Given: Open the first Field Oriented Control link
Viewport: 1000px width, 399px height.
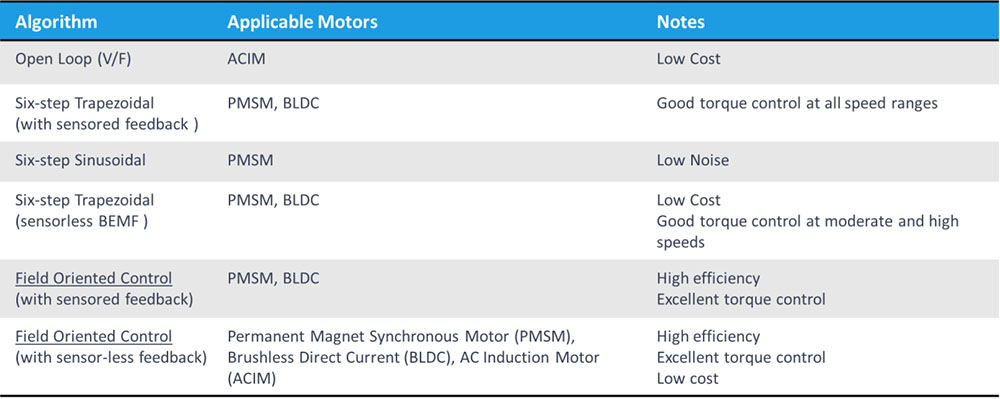Looking at the screenshot, I should [94, 279].
